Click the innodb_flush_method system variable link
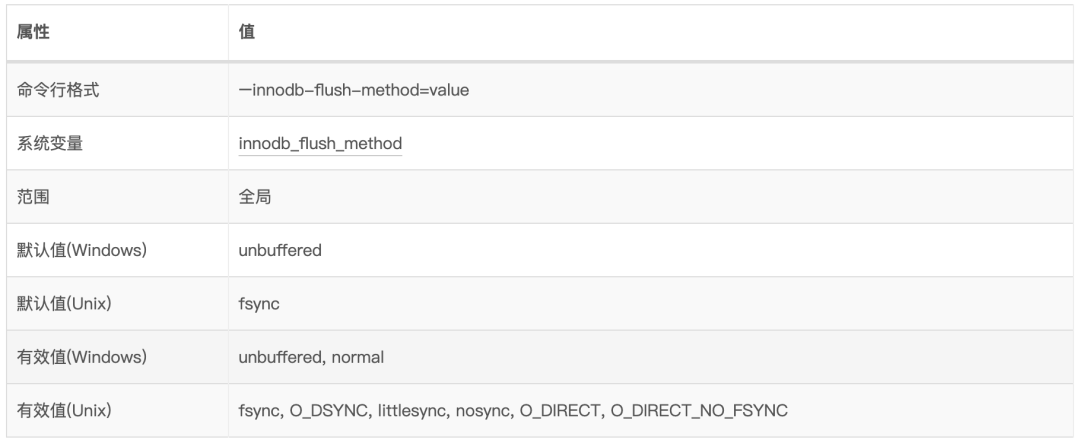 320,144
